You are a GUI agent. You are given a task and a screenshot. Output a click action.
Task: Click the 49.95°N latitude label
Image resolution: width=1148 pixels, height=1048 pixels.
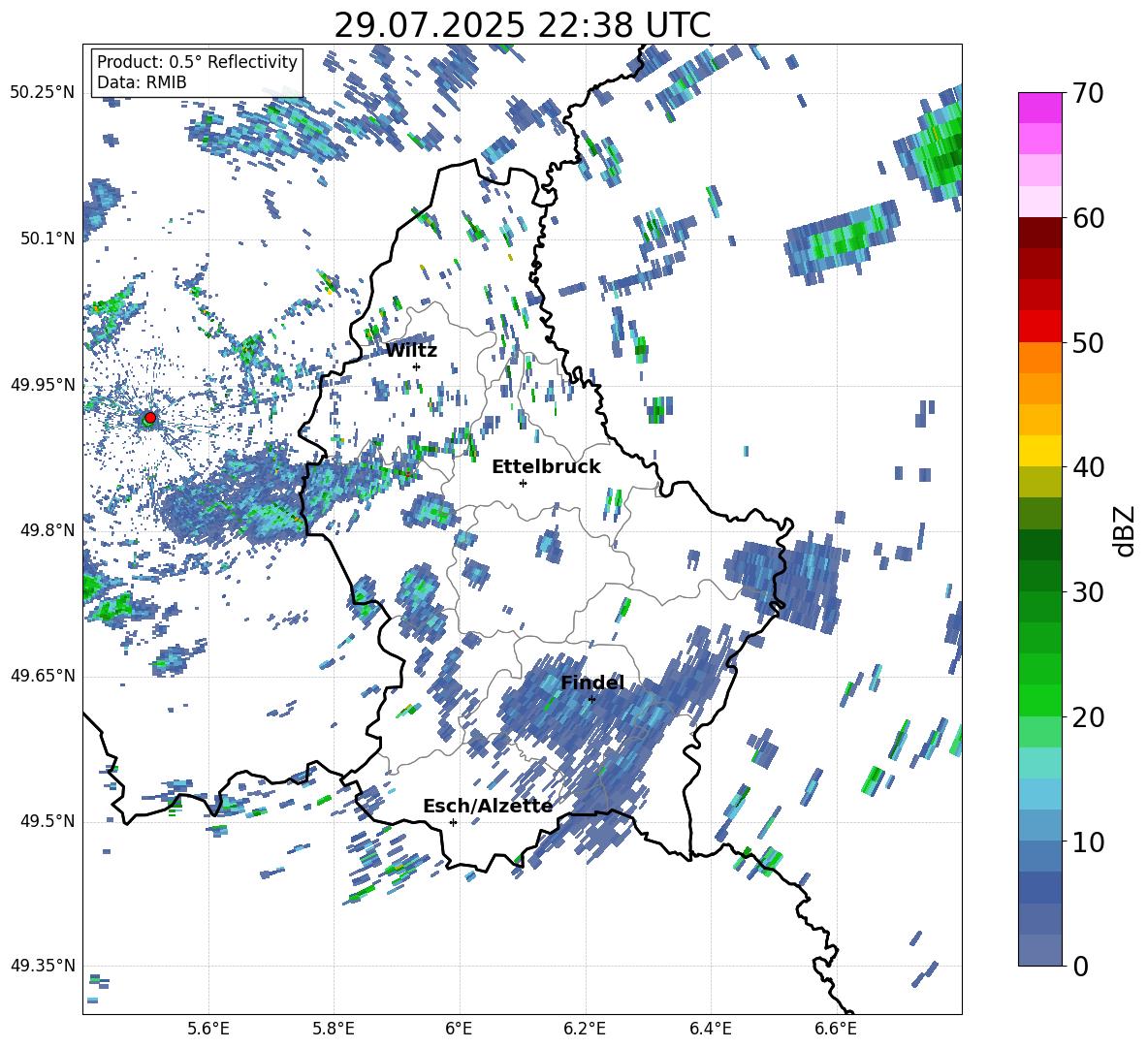click(43, 385)
